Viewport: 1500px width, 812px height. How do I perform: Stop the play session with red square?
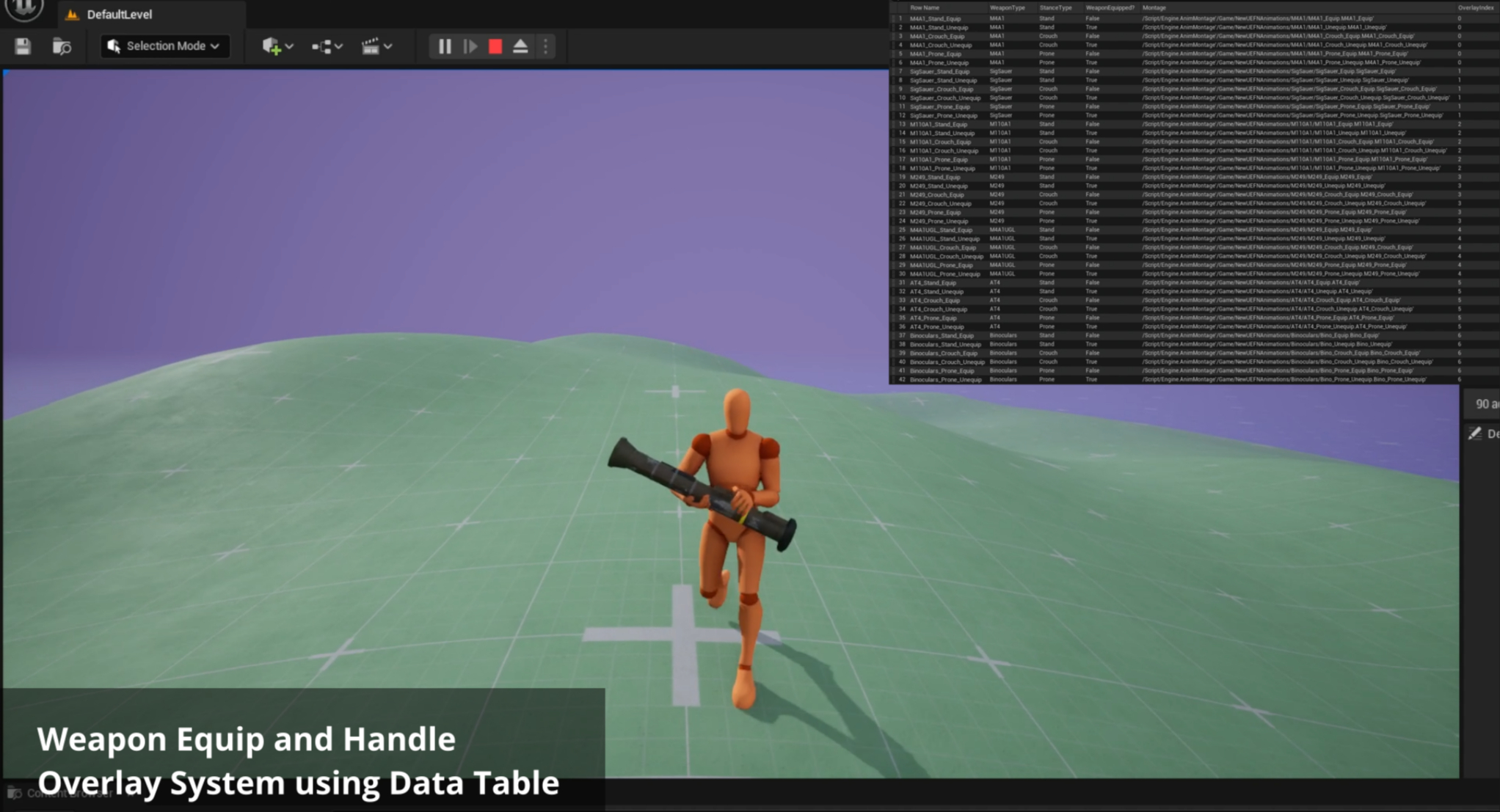click(495, 46)
